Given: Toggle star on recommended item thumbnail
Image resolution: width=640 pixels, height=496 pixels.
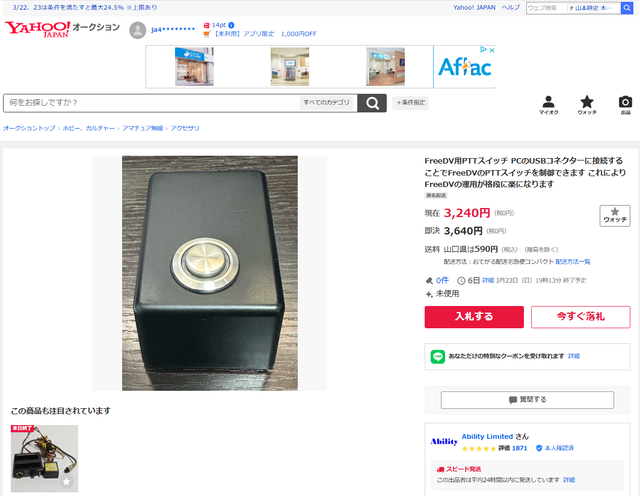Looking at the screenshot, I should pyautogui.click(x=67, y=481).
